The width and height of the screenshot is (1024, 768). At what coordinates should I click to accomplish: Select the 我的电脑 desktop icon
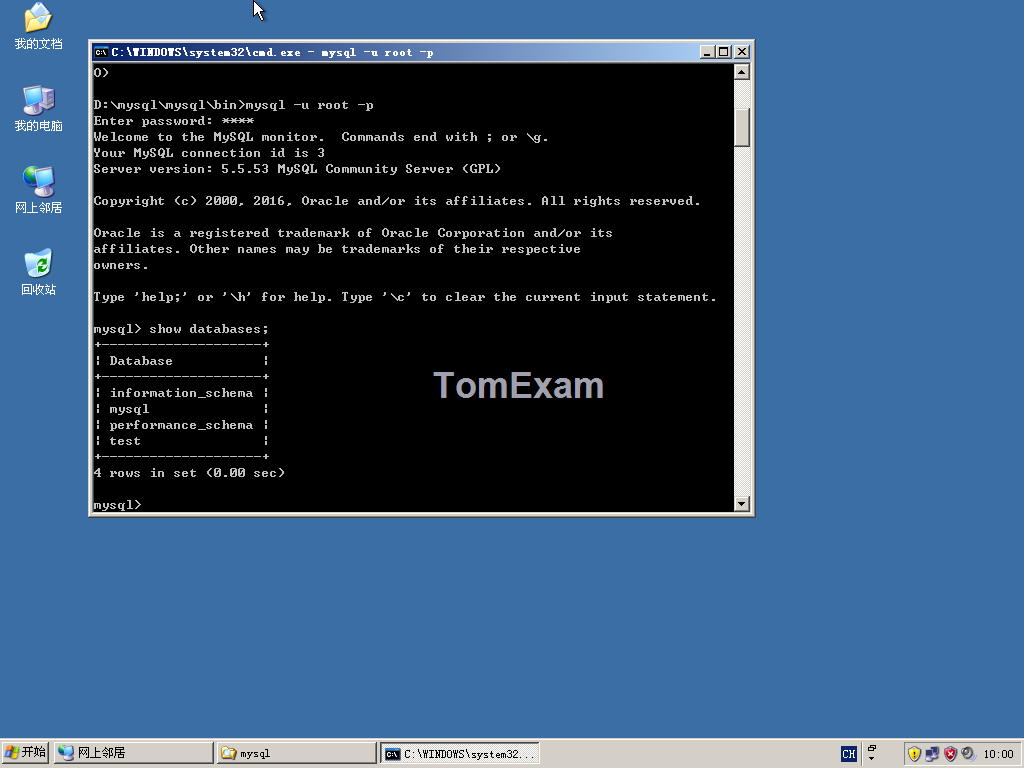coord(38,108)
